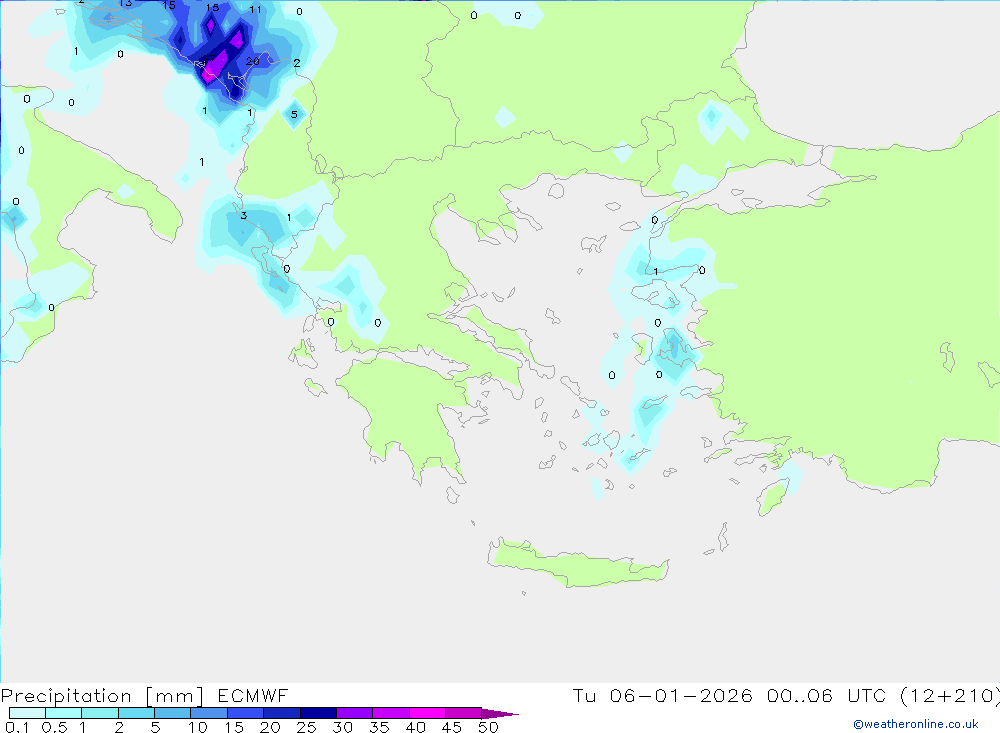Image resolution: width=1000 pixels, height=733 pixels.
Task: Click the '45' legend scale label
Action: (x=452, y=727)
